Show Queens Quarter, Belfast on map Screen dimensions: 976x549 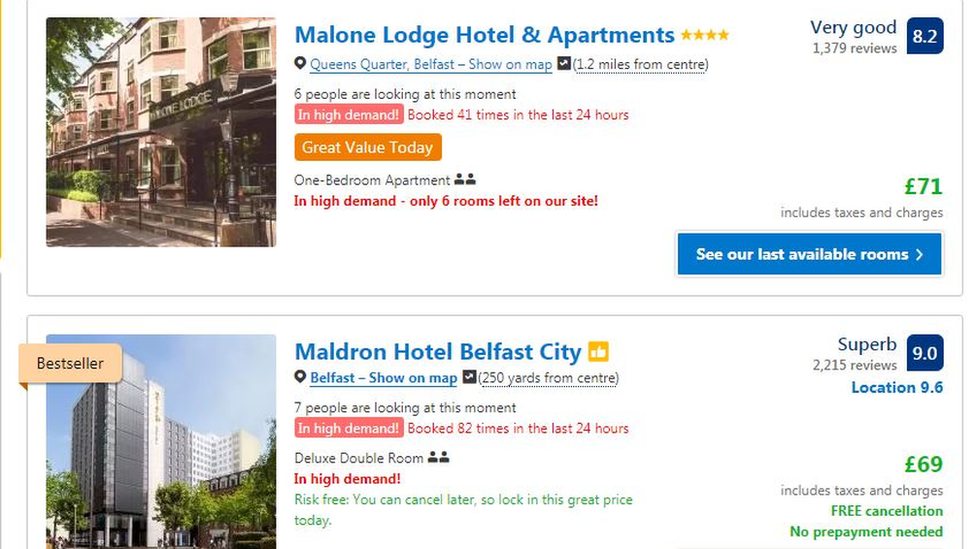[431, 64]
